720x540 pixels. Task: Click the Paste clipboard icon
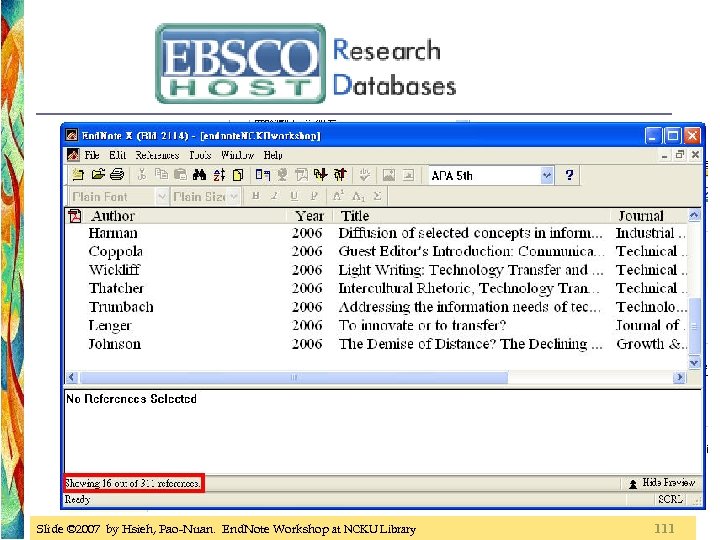tap(180, 175)
